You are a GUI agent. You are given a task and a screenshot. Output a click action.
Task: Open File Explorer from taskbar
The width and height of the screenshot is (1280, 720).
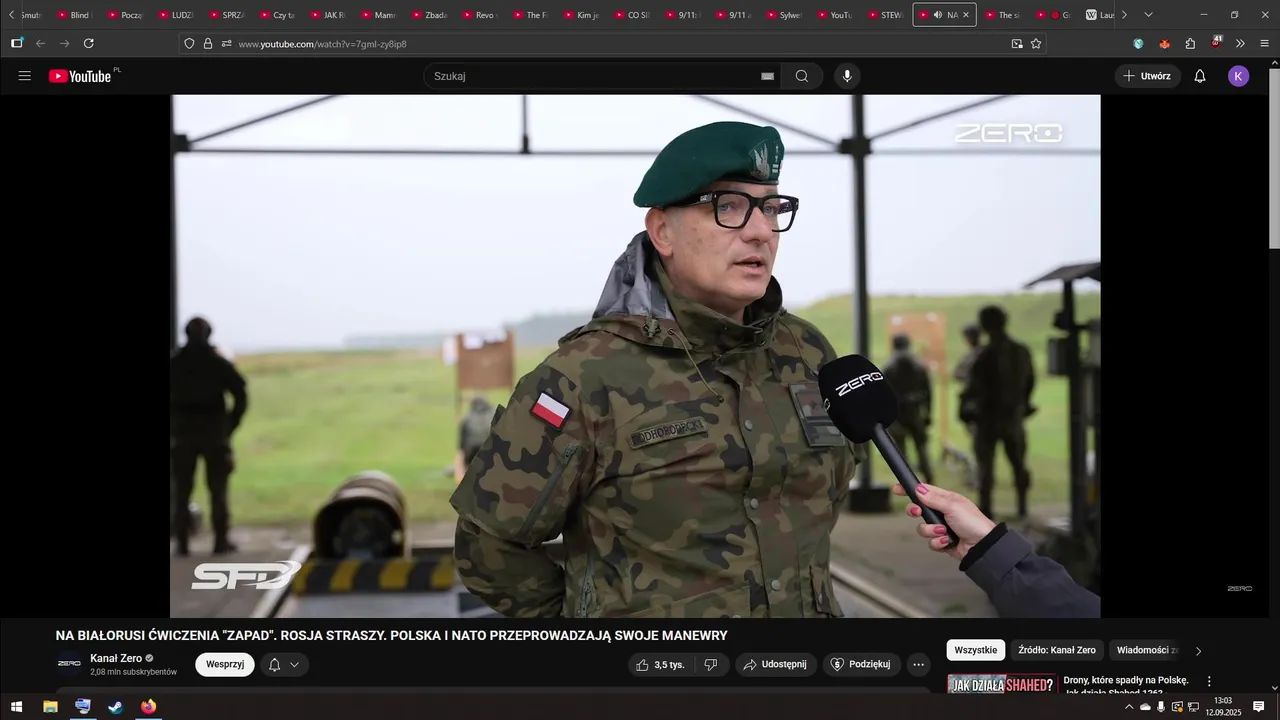click(50, 707)
